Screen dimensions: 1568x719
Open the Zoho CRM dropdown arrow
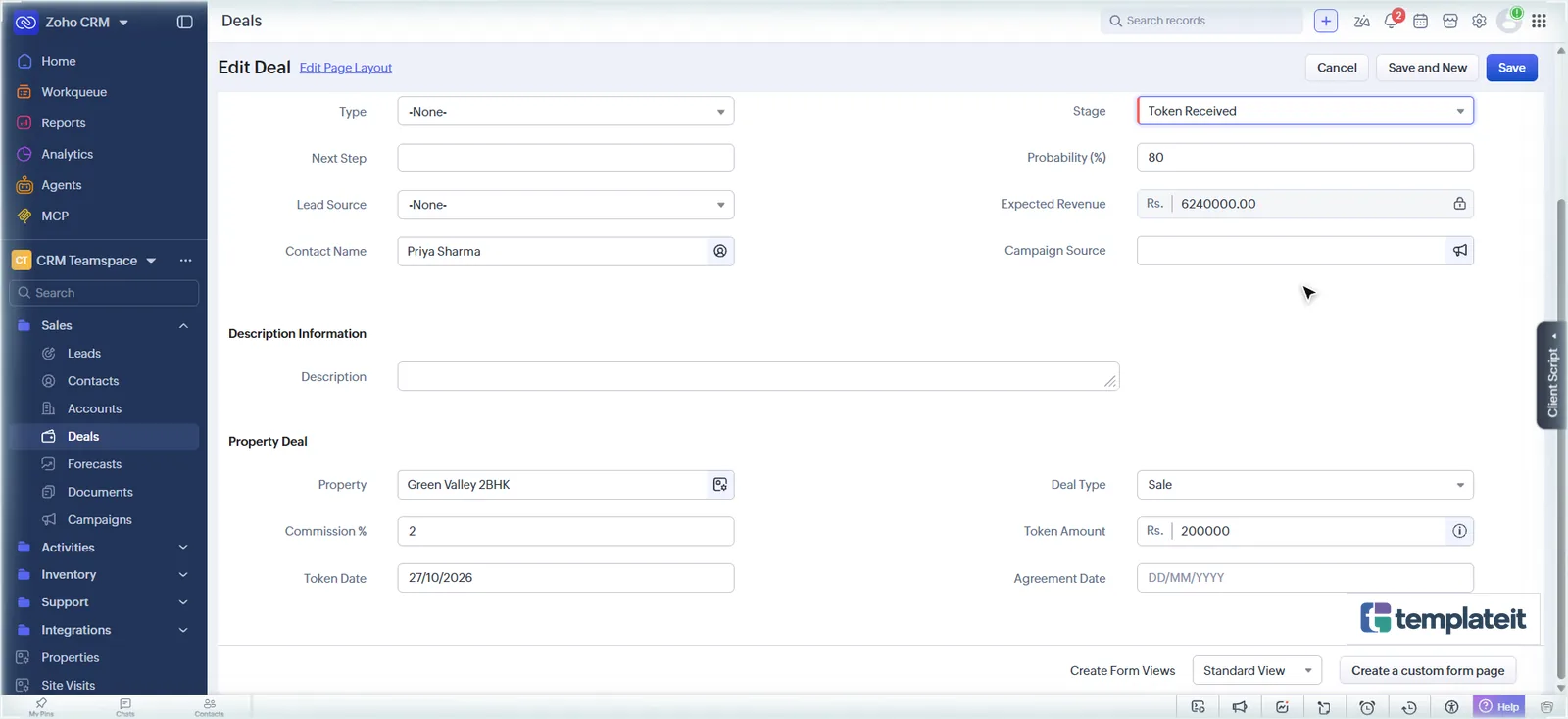[x=123, y=23]
